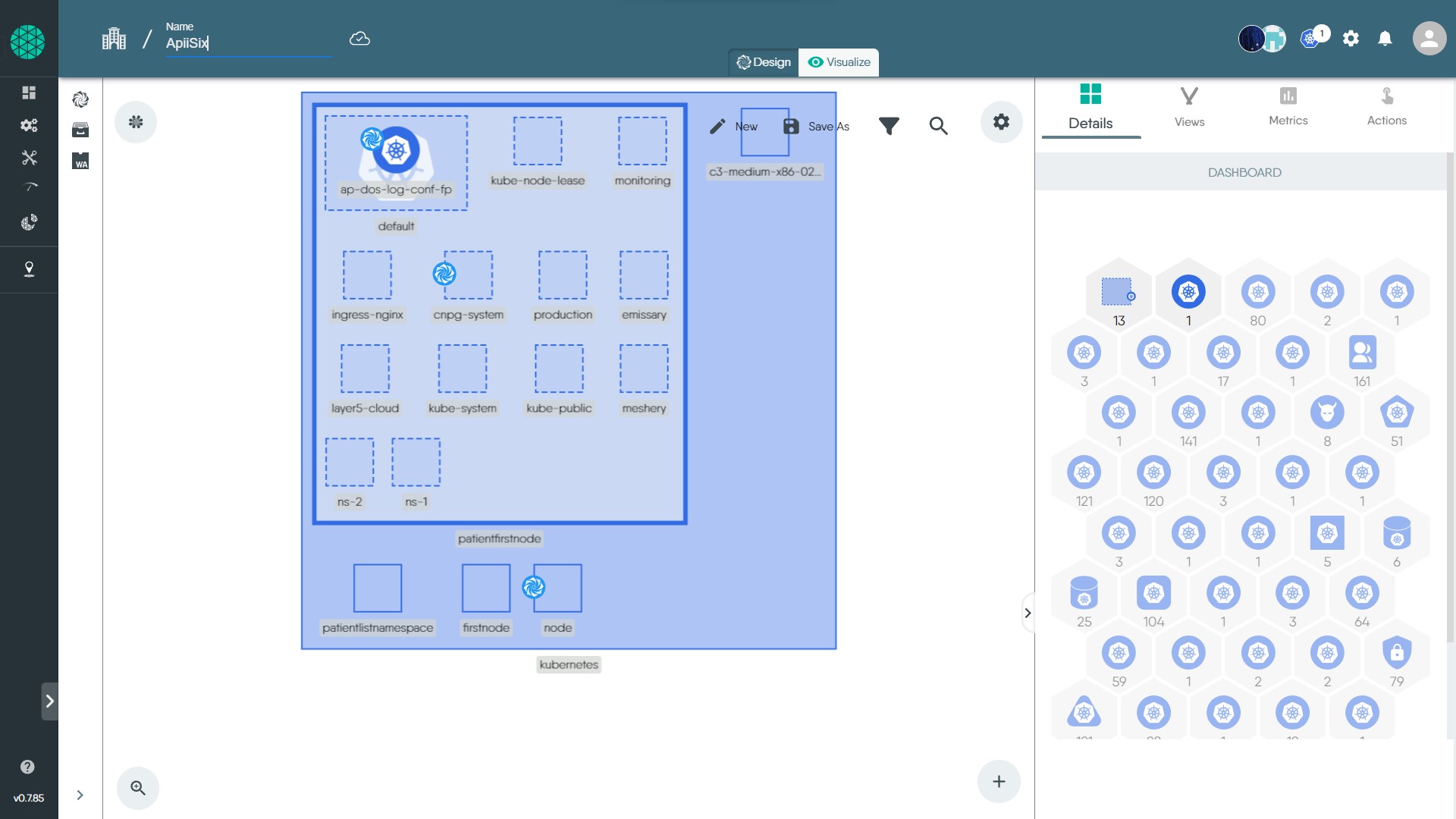The height and width of the screenshot is (819, 1456).
Task: Click the Save As button
Action: point(817,126)
